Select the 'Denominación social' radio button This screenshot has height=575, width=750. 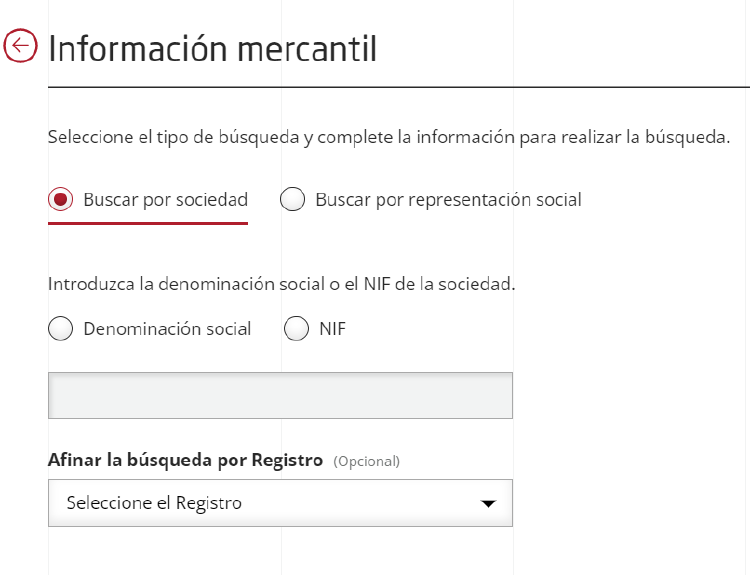point(61,329)
